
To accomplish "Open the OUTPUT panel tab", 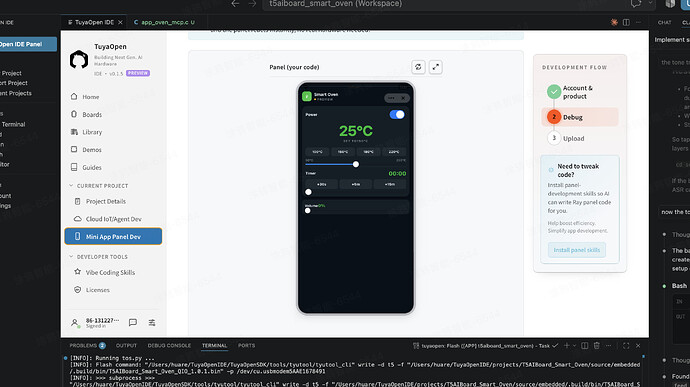I will coord(126,346).
